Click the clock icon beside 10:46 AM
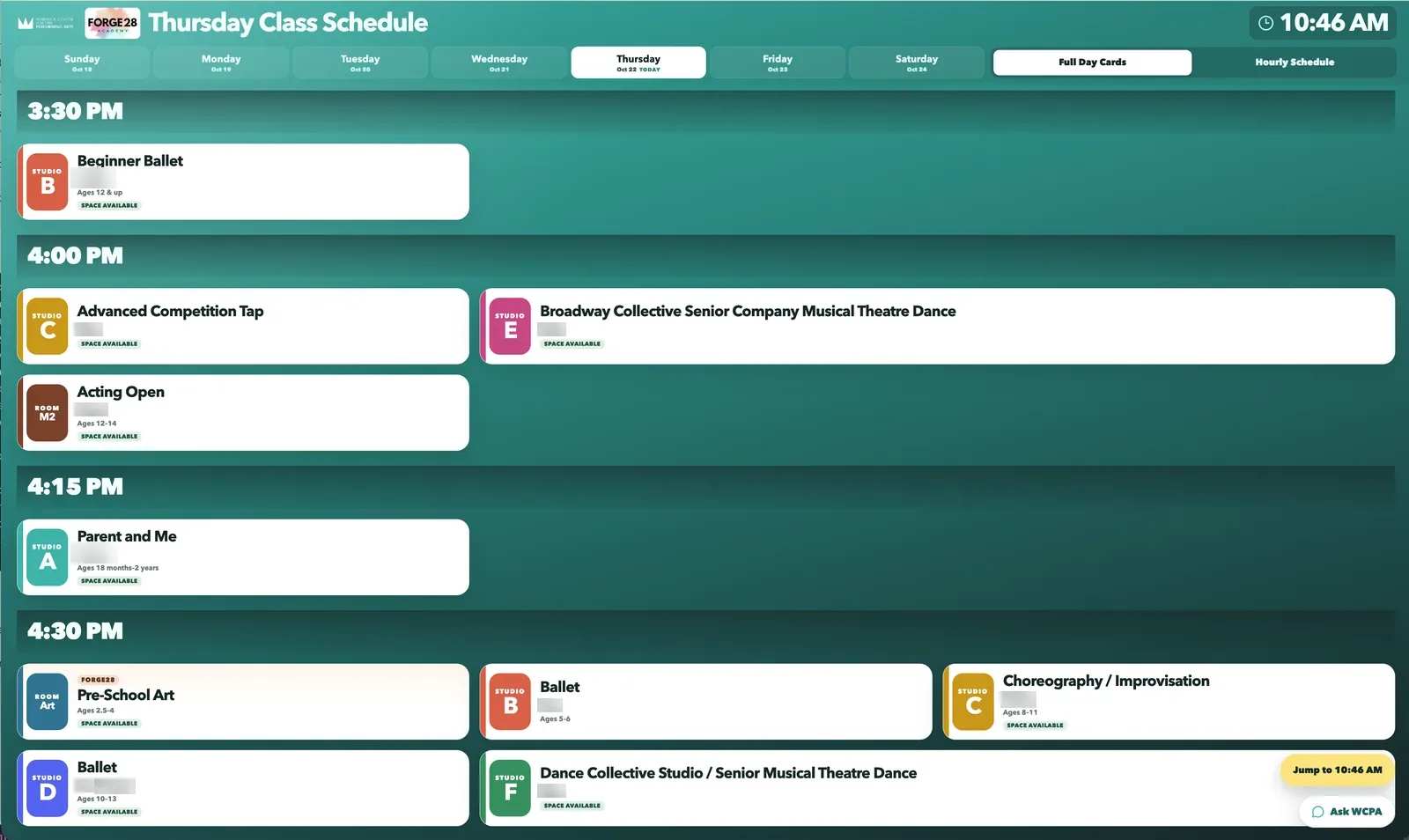Screen dimensions: 1409x840 click(1265, 23)
